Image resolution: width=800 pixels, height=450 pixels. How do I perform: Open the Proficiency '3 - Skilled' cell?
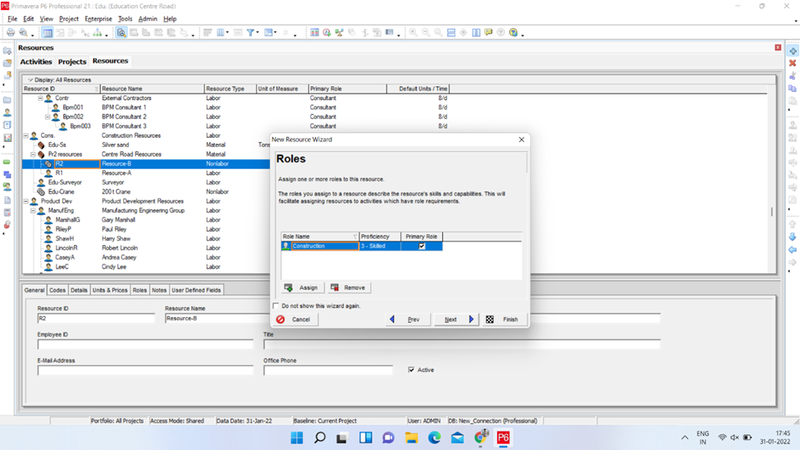(380, 246)
